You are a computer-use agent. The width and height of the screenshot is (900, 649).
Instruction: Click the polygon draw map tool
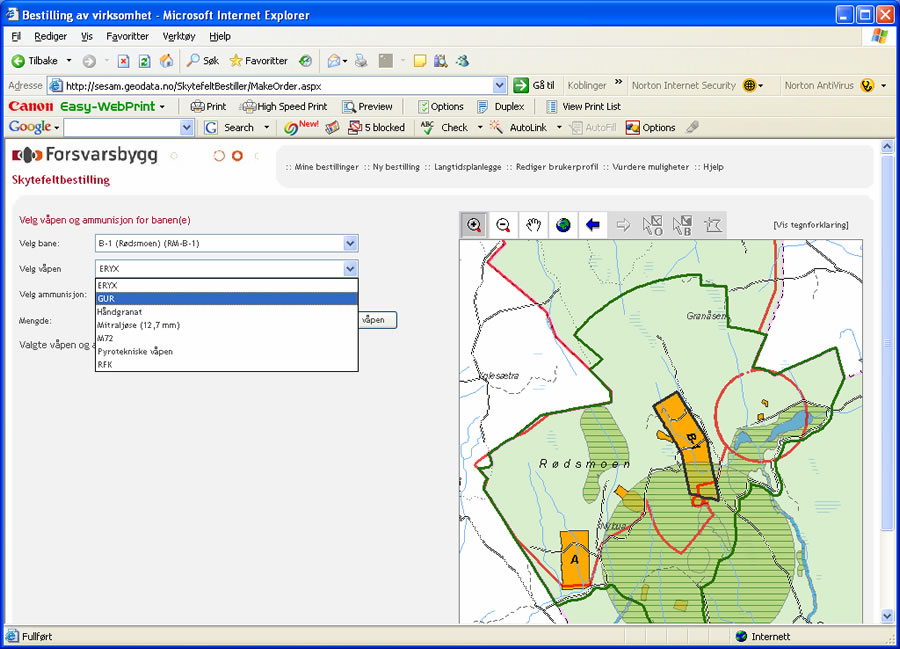point(713,225)
